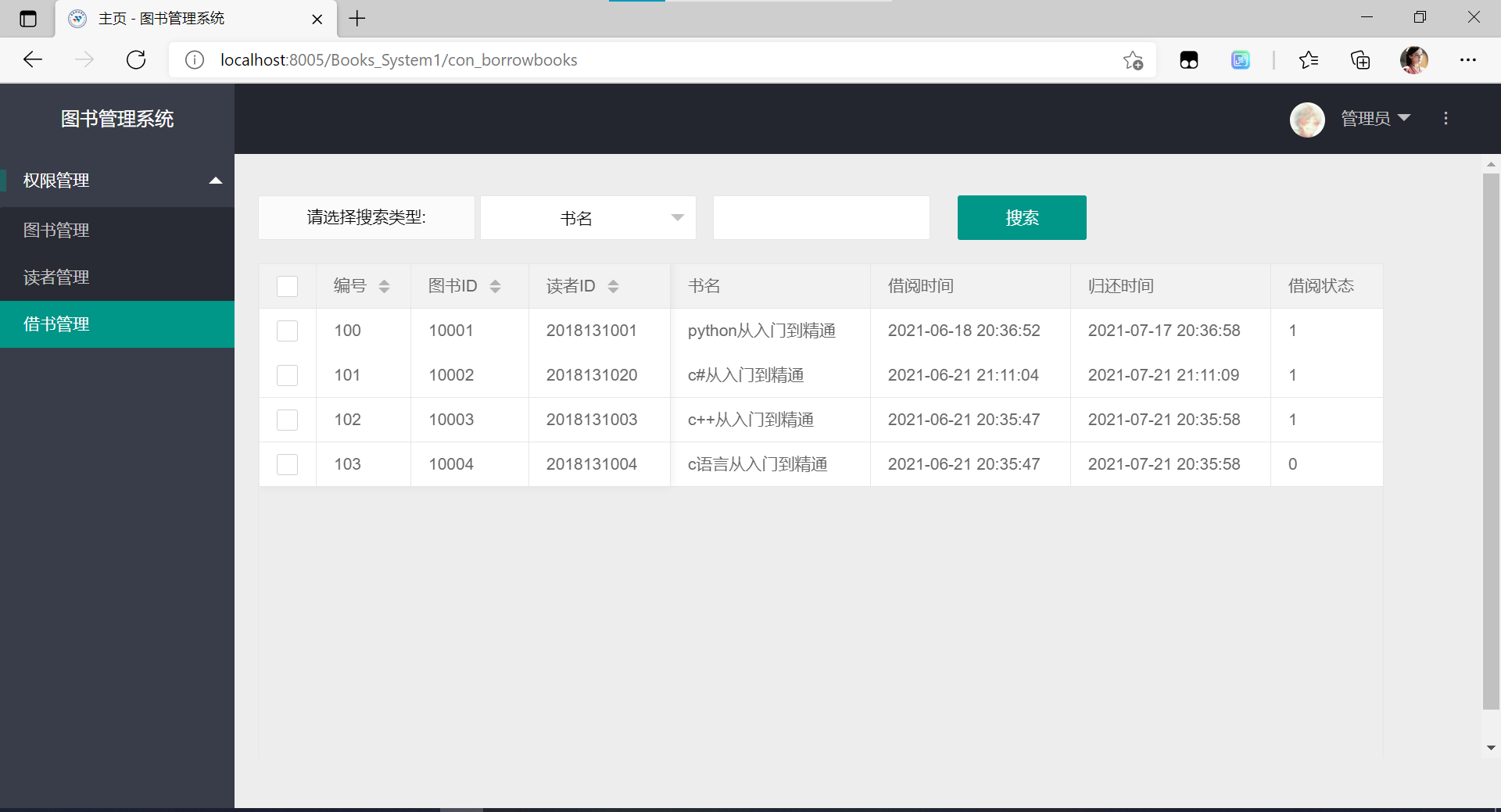Sort 图书ID column with its arrows
Image resolution: width=1501 pixels, height=812 pixels.
[495, 286]
